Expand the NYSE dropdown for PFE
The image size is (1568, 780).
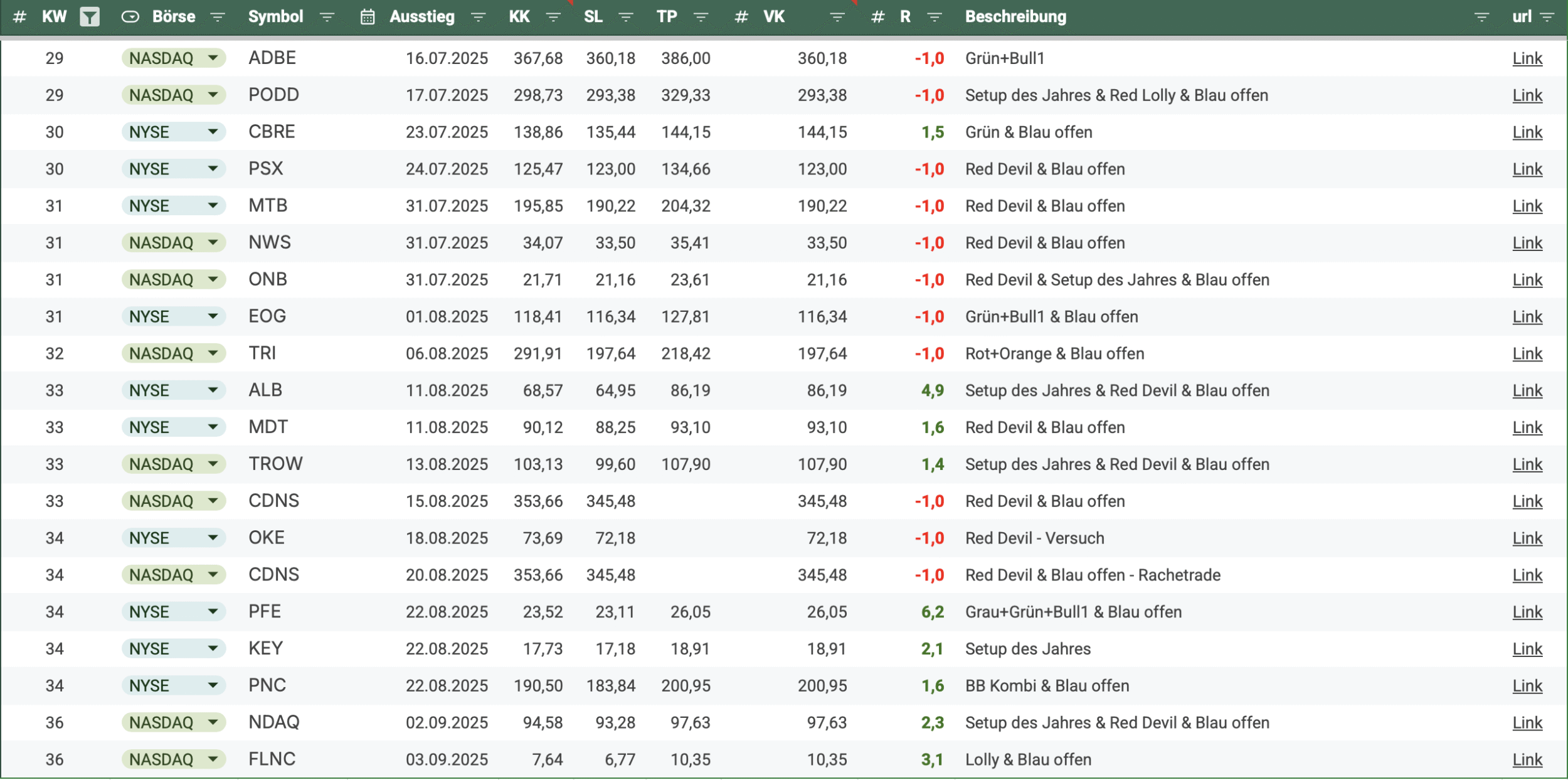[x=213, y=612]
